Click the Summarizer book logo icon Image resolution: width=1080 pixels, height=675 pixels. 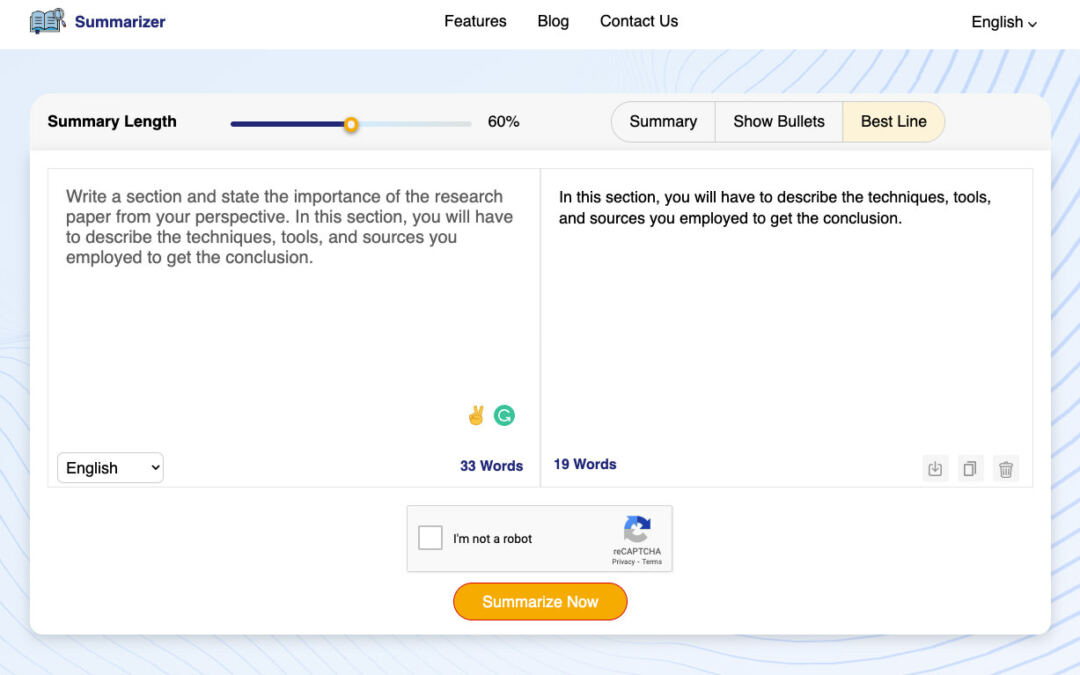tap(47, 21)
